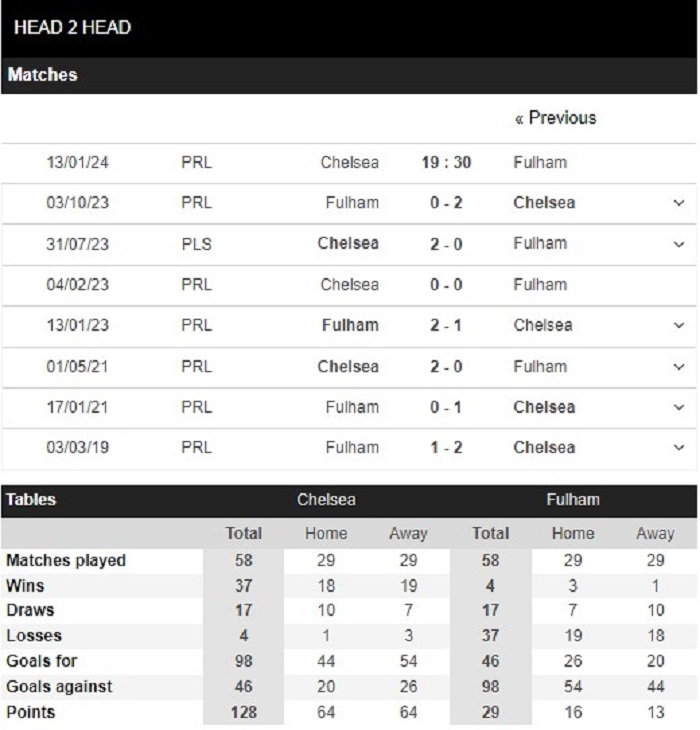700x730 pixels.
Task: Click the 2 - 1 score on 13/01/23
Action: 446,326
